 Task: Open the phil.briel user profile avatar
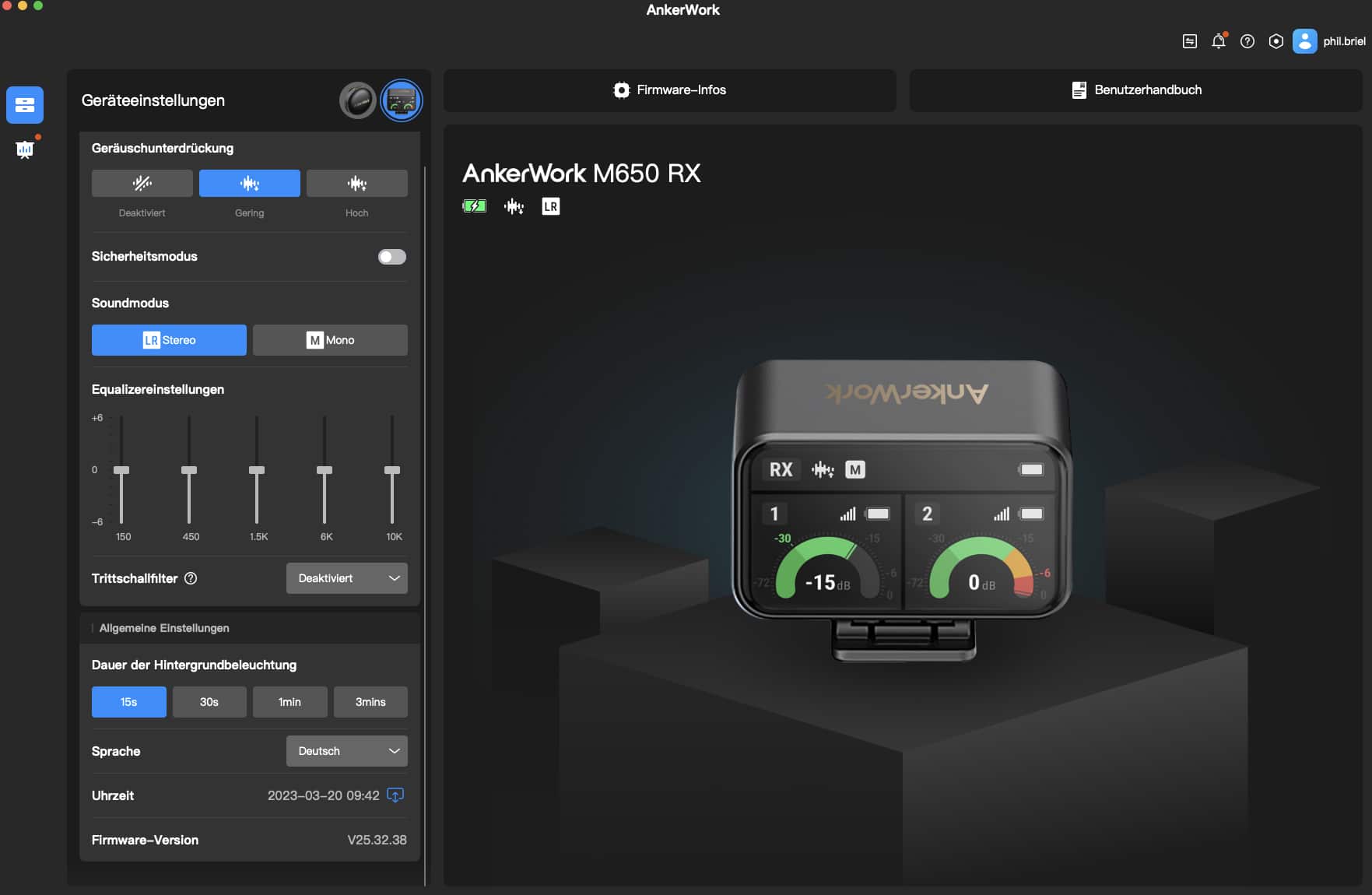pyautogui.click(x=1304, y=41)
